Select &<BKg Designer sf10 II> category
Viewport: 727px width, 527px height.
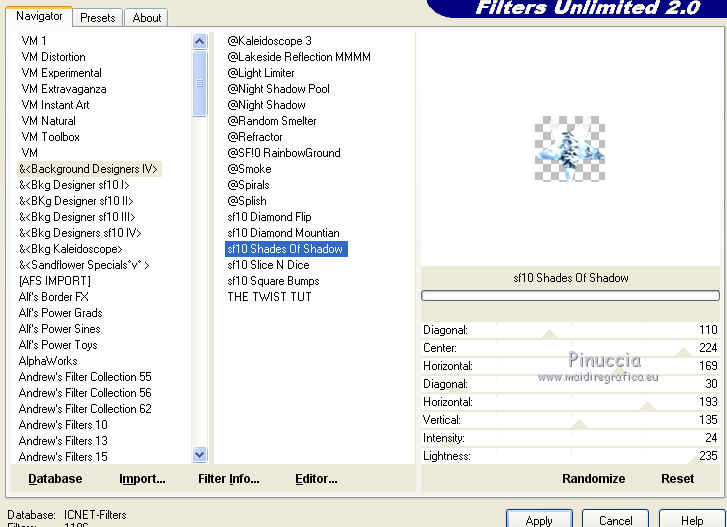coord(76,201)
